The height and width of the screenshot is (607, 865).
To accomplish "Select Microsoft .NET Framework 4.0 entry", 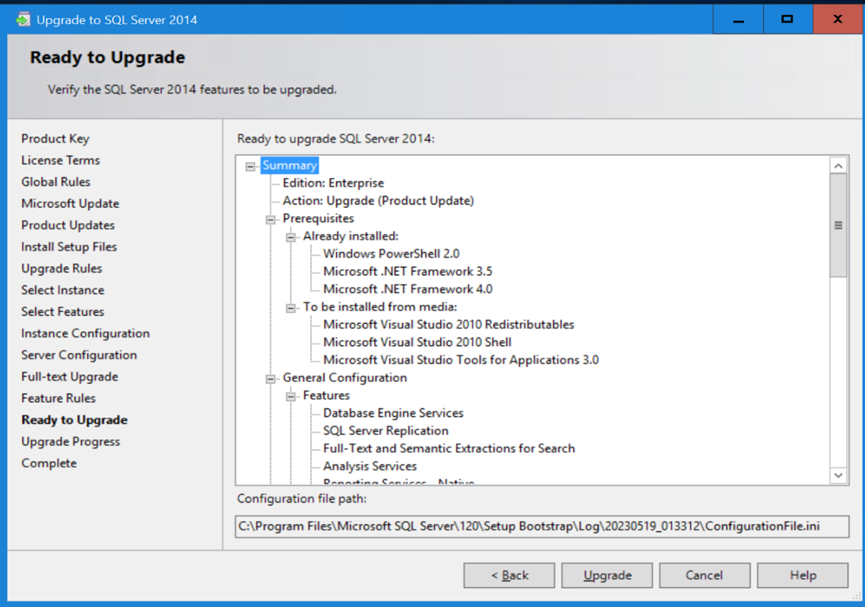I will pos(408,289).
